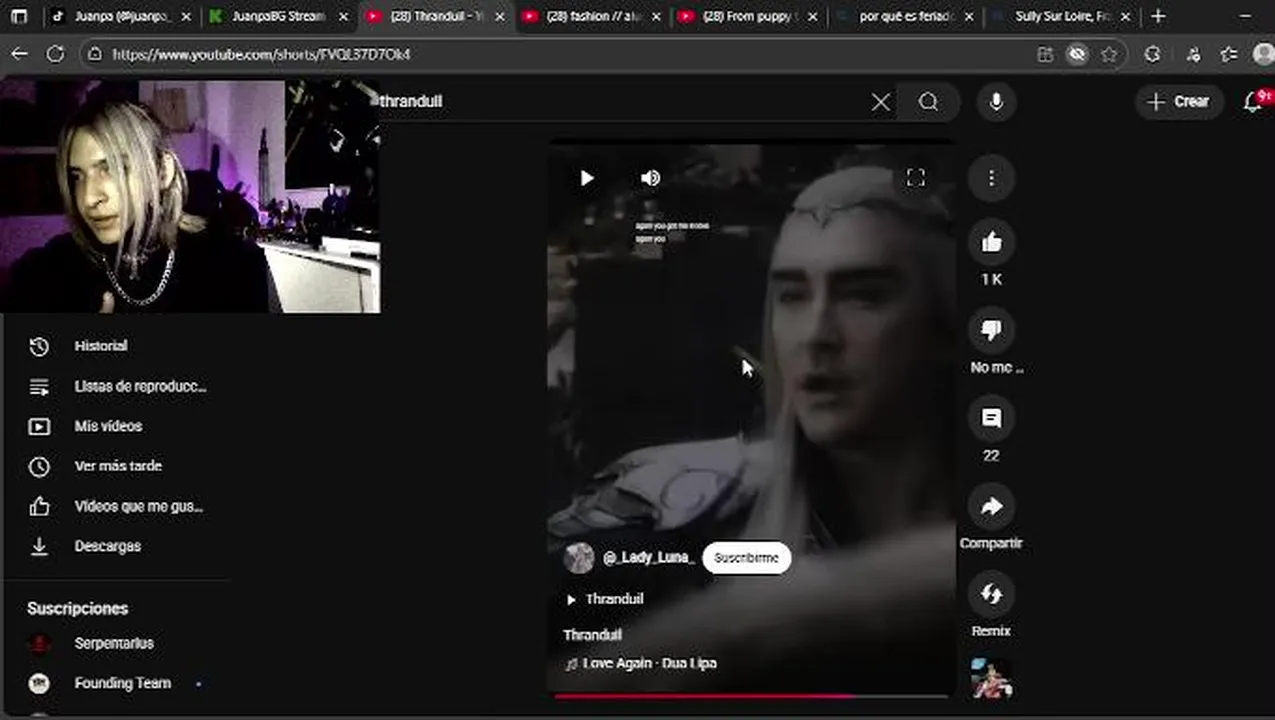This screenshot has height=720, width=1275.
Task: Switch to the fashion YouTube tab
Action: point(591,17)
